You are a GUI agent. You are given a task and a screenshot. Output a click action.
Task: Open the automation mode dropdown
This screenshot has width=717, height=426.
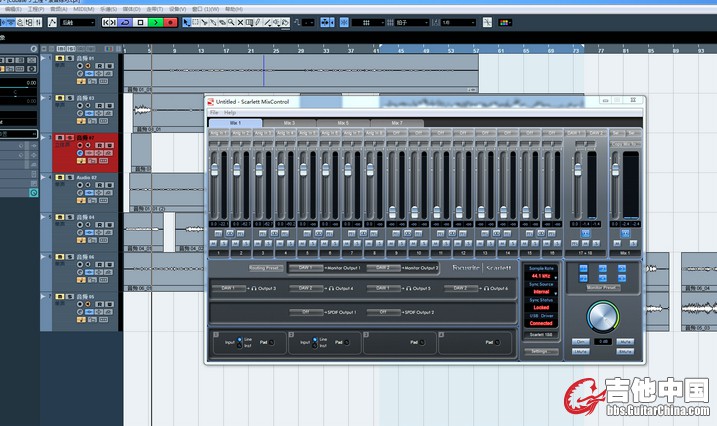78,22
